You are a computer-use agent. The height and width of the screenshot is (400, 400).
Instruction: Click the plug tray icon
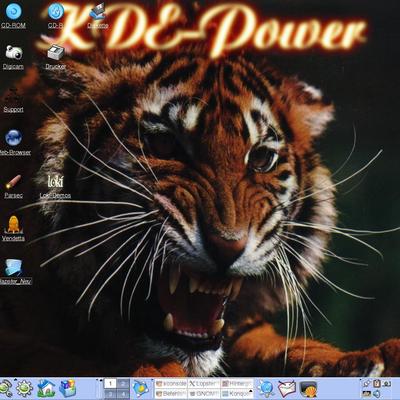(366, 384)
